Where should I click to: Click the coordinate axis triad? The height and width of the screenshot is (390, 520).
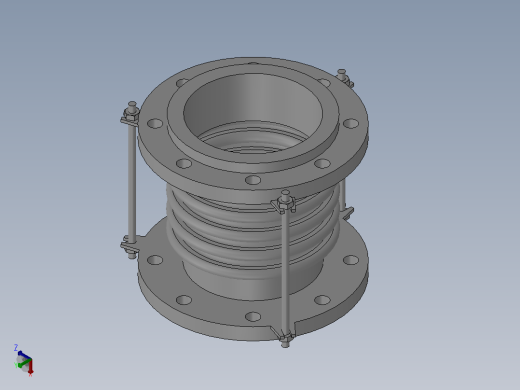(x=24, y=361)
